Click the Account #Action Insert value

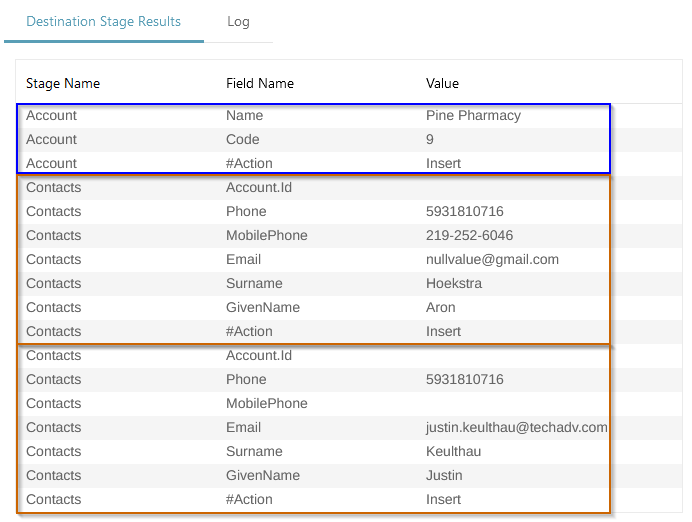coord(443,163)
